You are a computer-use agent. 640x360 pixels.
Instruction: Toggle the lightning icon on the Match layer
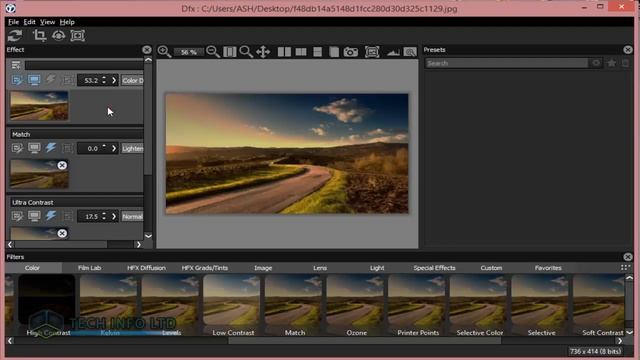pyautogui.click(x=51, y=147)
